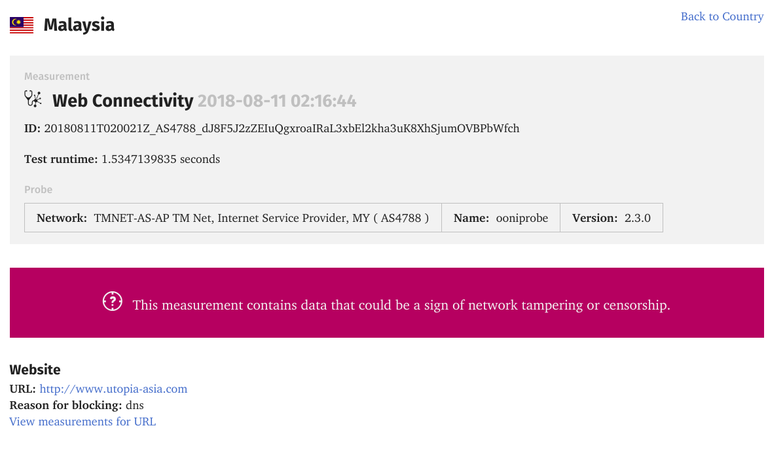
Task: Go back via Back to Country link
Action: [721, 16]
